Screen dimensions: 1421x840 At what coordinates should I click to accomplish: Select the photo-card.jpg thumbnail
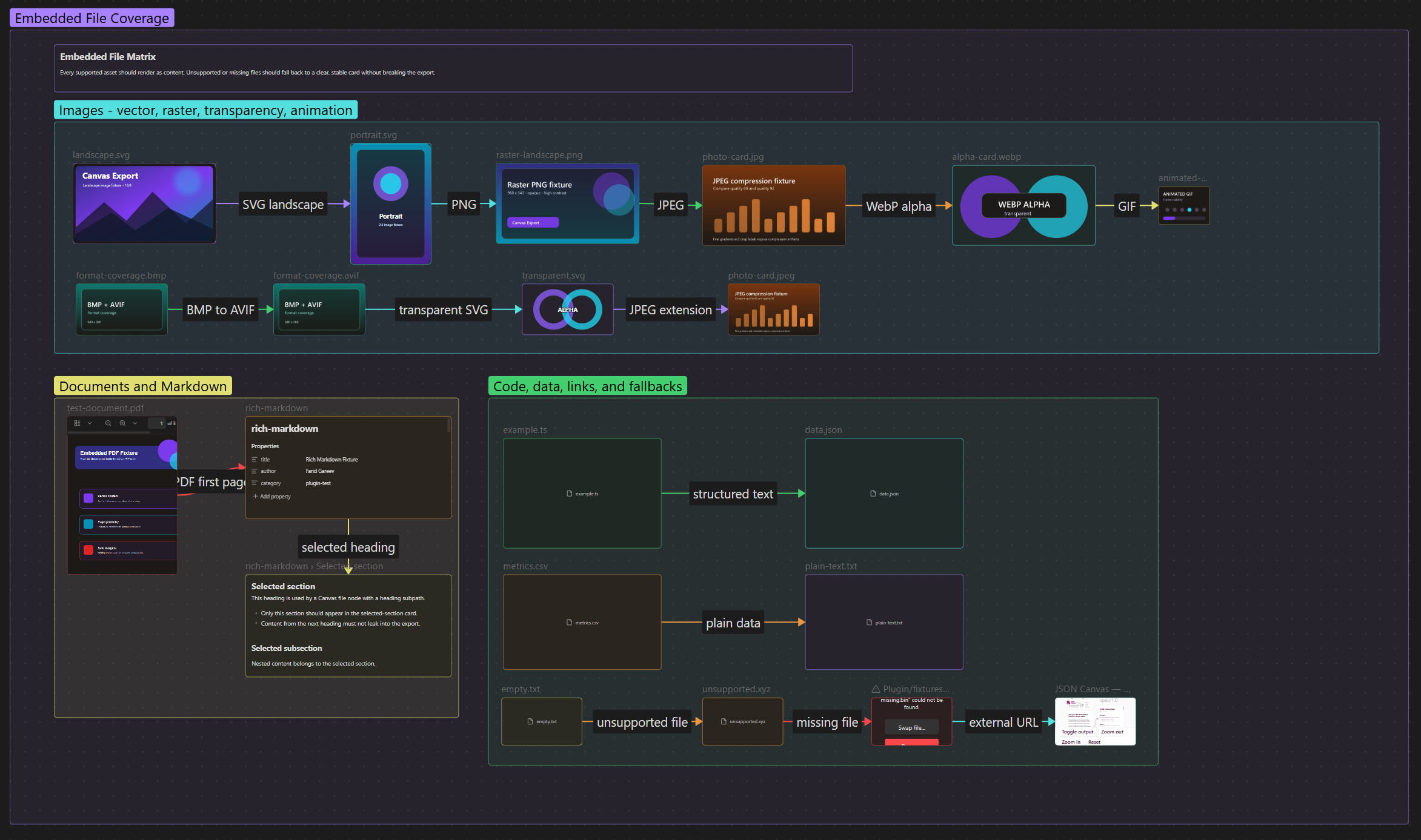pyautogui.click(x=774, y=205)
